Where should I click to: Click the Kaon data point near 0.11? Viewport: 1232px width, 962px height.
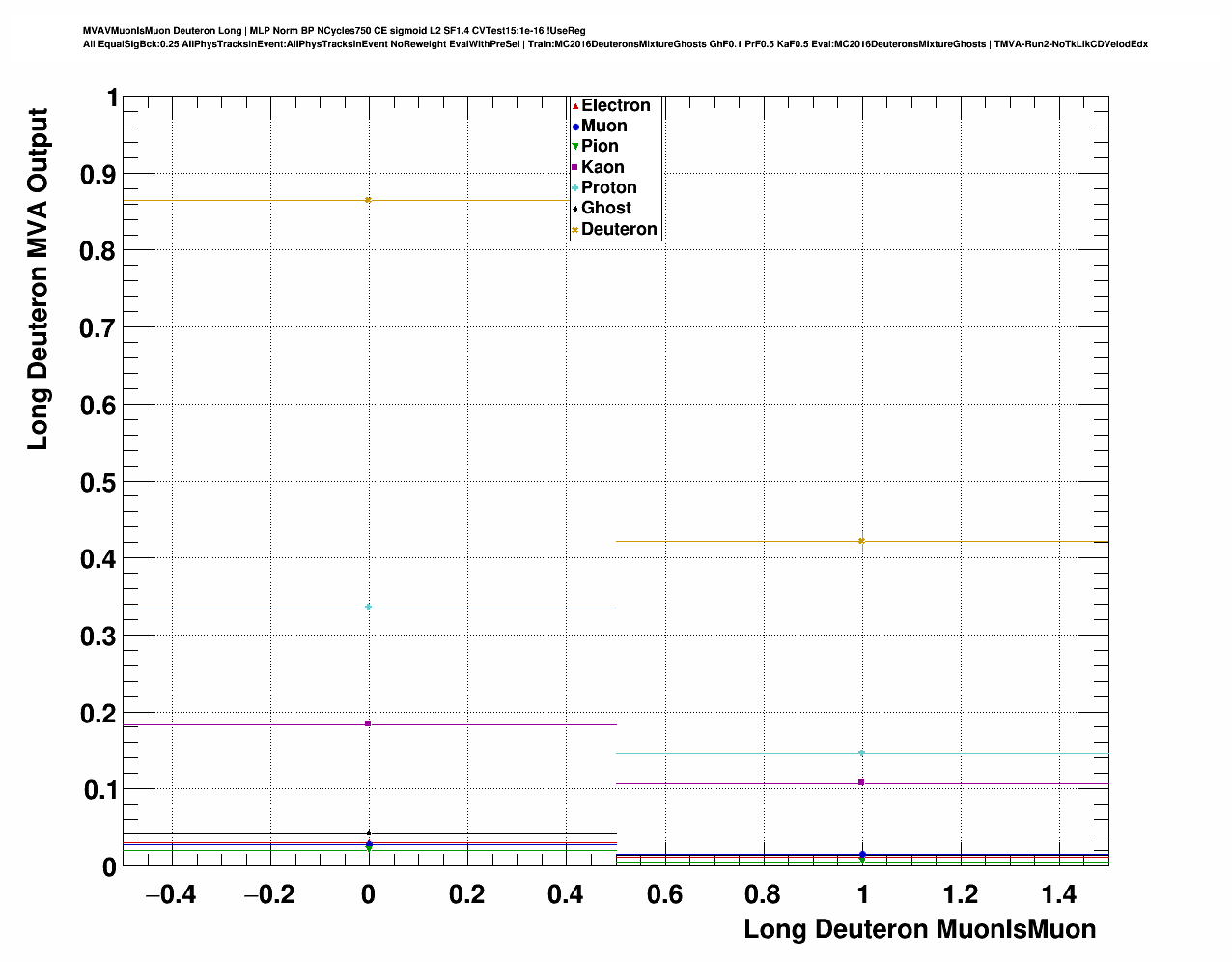click(x=861, y=782)
